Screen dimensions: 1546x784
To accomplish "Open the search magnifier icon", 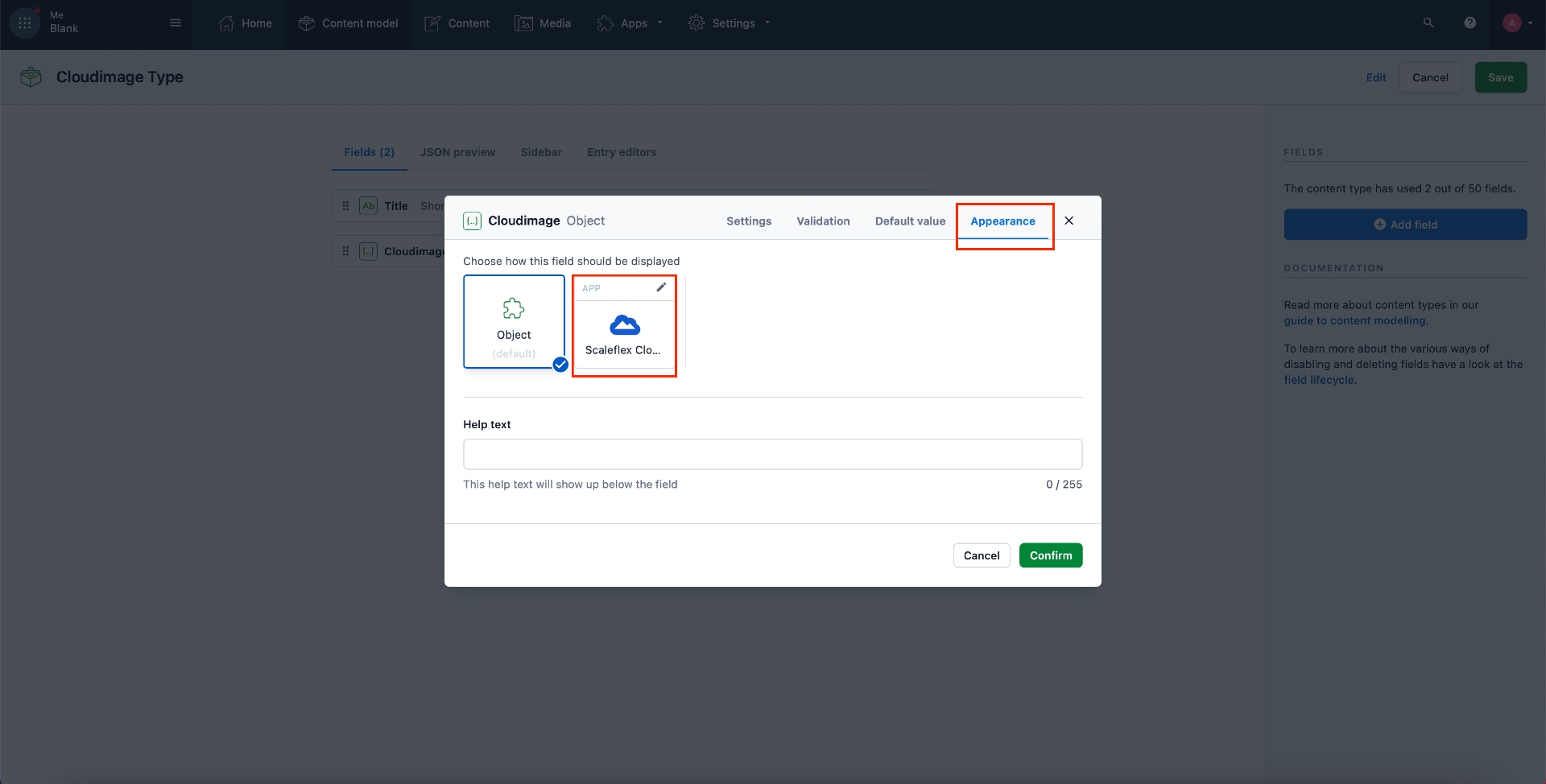I will (x=1428, y=23).
